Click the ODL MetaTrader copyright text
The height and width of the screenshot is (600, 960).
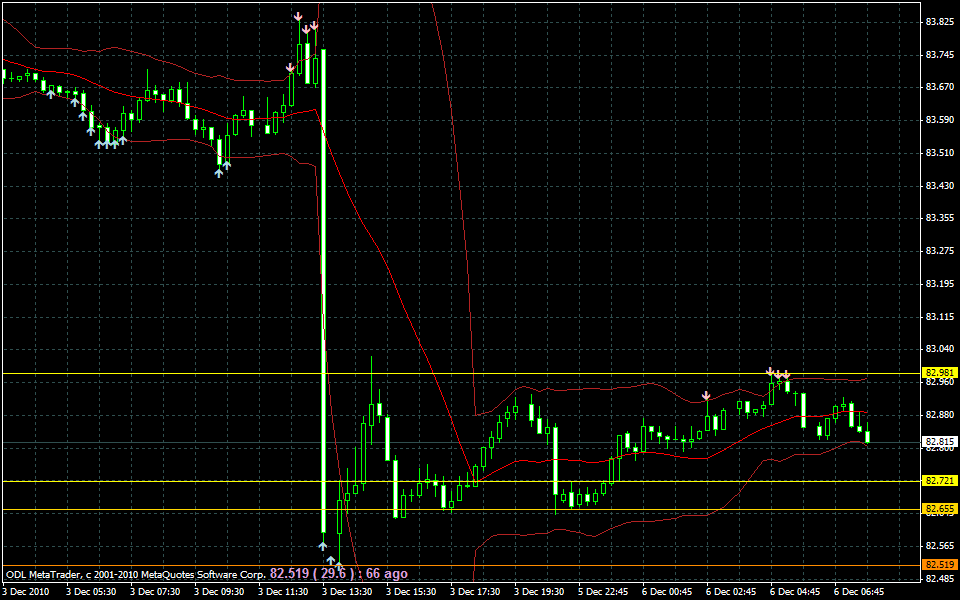pyautogui.click(x=136, y=575)
